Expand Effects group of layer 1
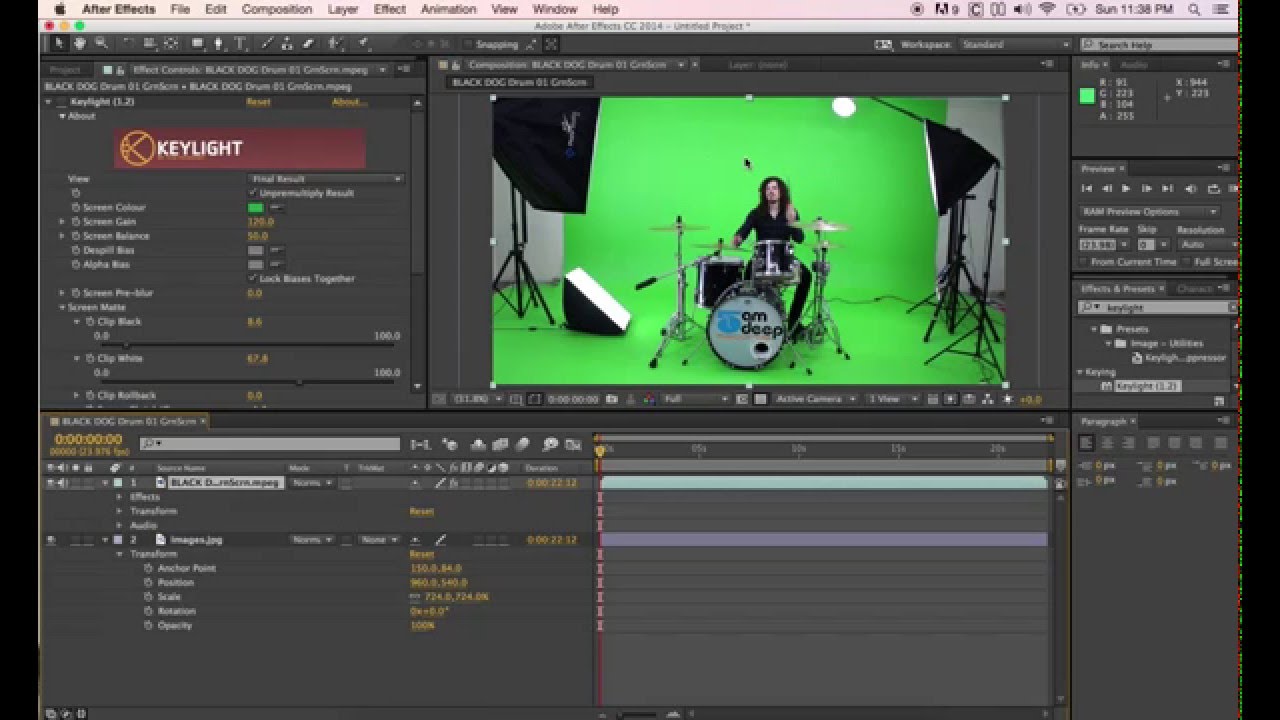 click(x=119, y=497)
